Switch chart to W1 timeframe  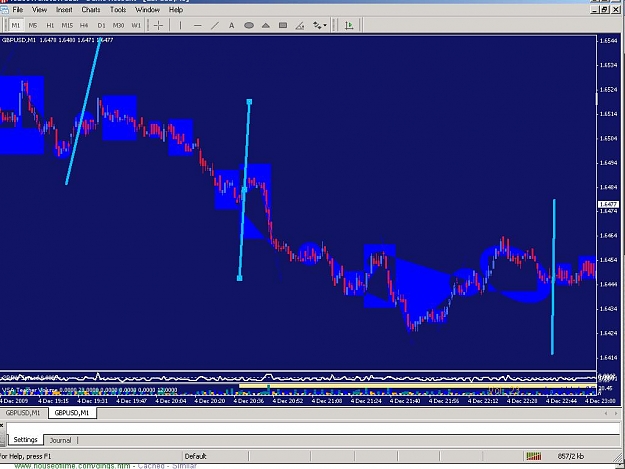click(x=136, y=26)
